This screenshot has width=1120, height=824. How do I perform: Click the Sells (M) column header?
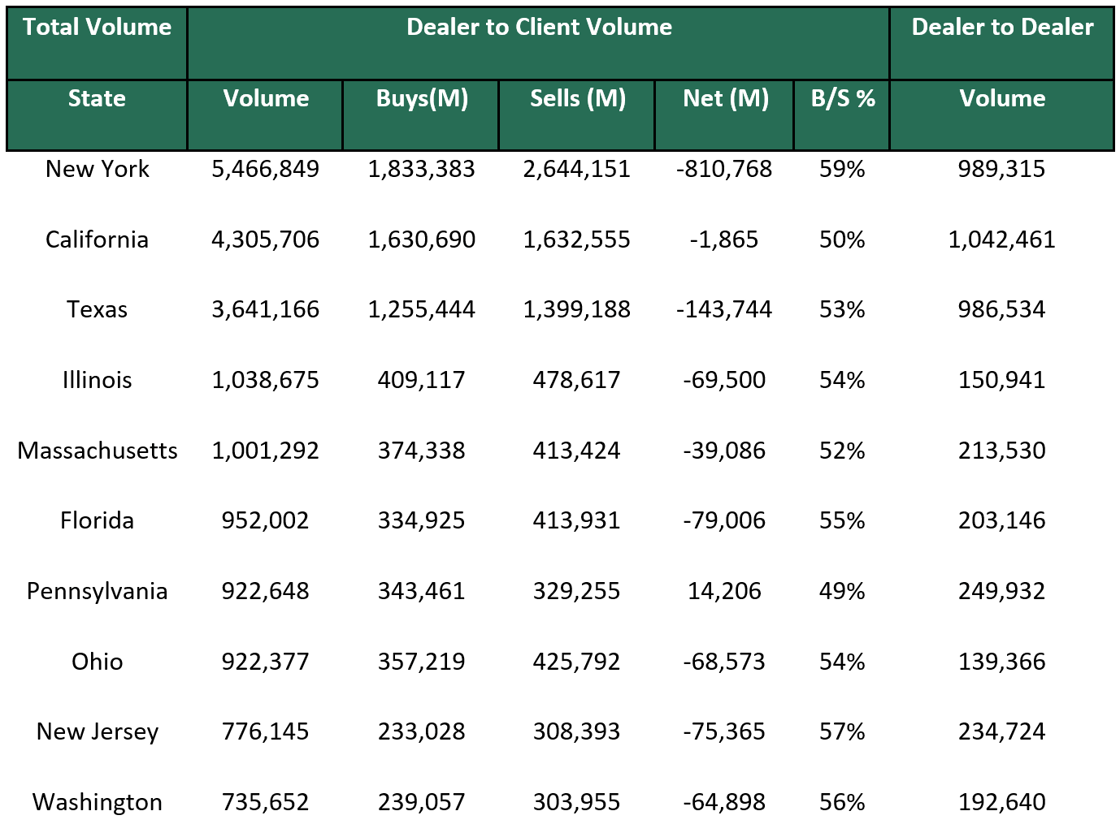[576, 98]
